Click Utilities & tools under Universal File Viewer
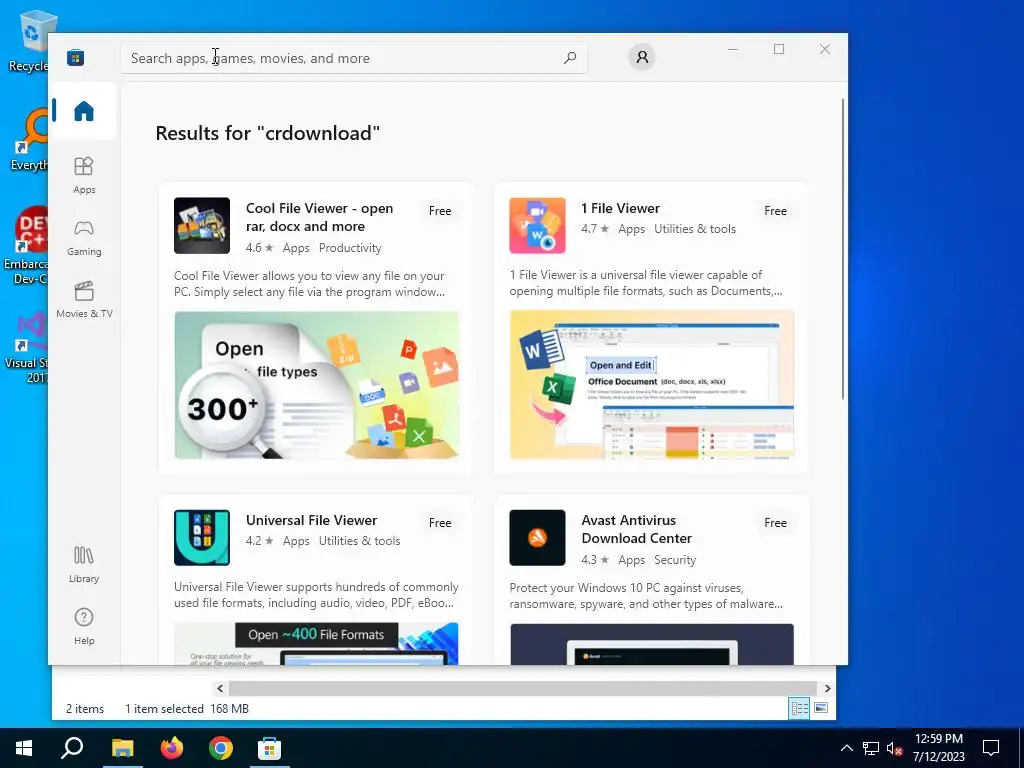 click(359, 541)
